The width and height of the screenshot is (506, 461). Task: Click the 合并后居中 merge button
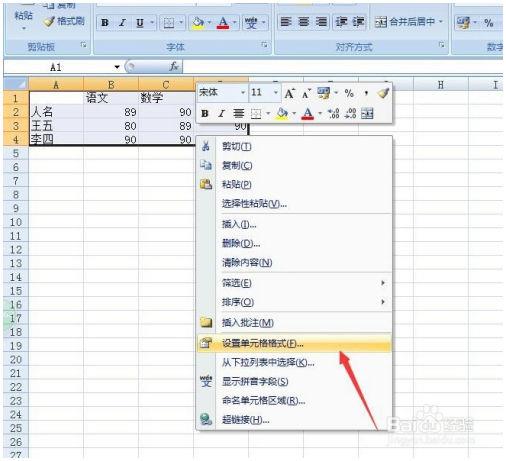pyautogui.click(x=409, y=22)
